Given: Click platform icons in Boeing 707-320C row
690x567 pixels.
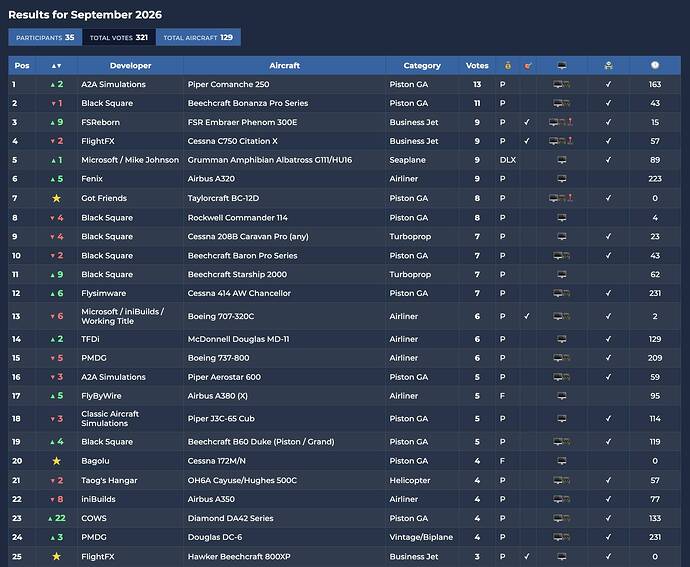Looking at the screenshot, I should (x=562, y=316).
